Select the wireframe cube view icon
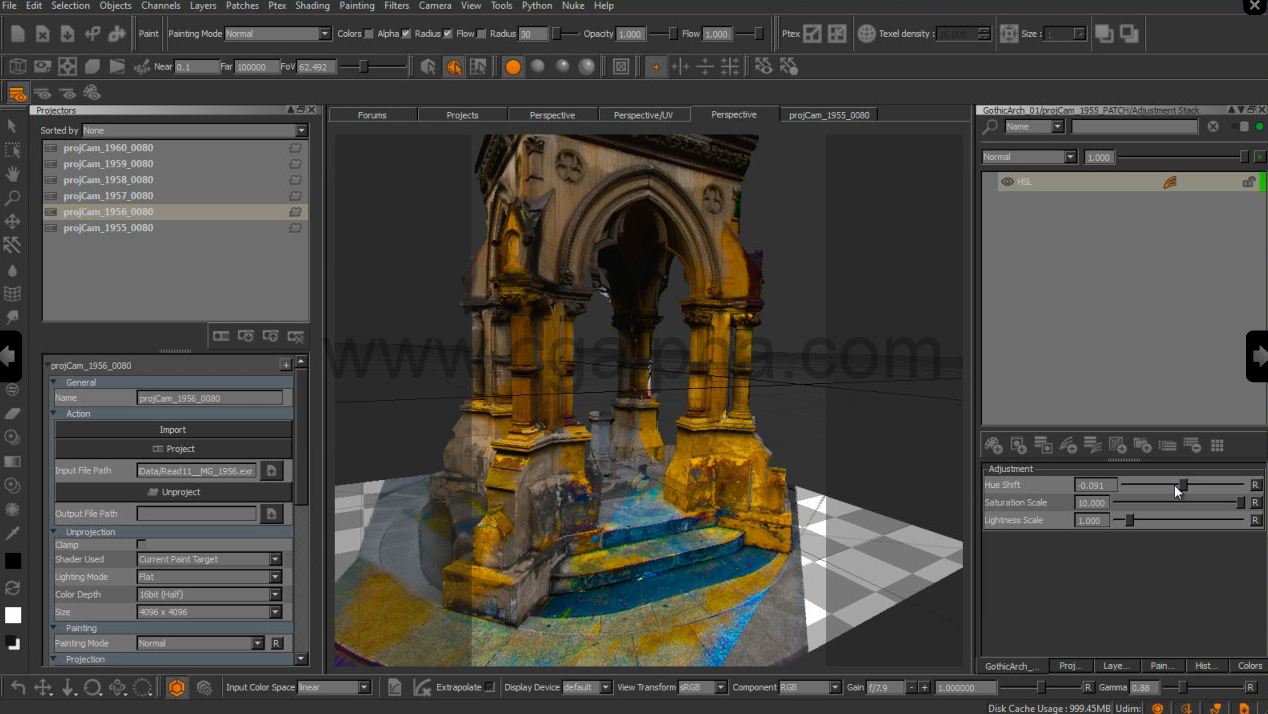Image resolution: width=1268 pixels, height=714 pixels. click(x=18, y=67)
